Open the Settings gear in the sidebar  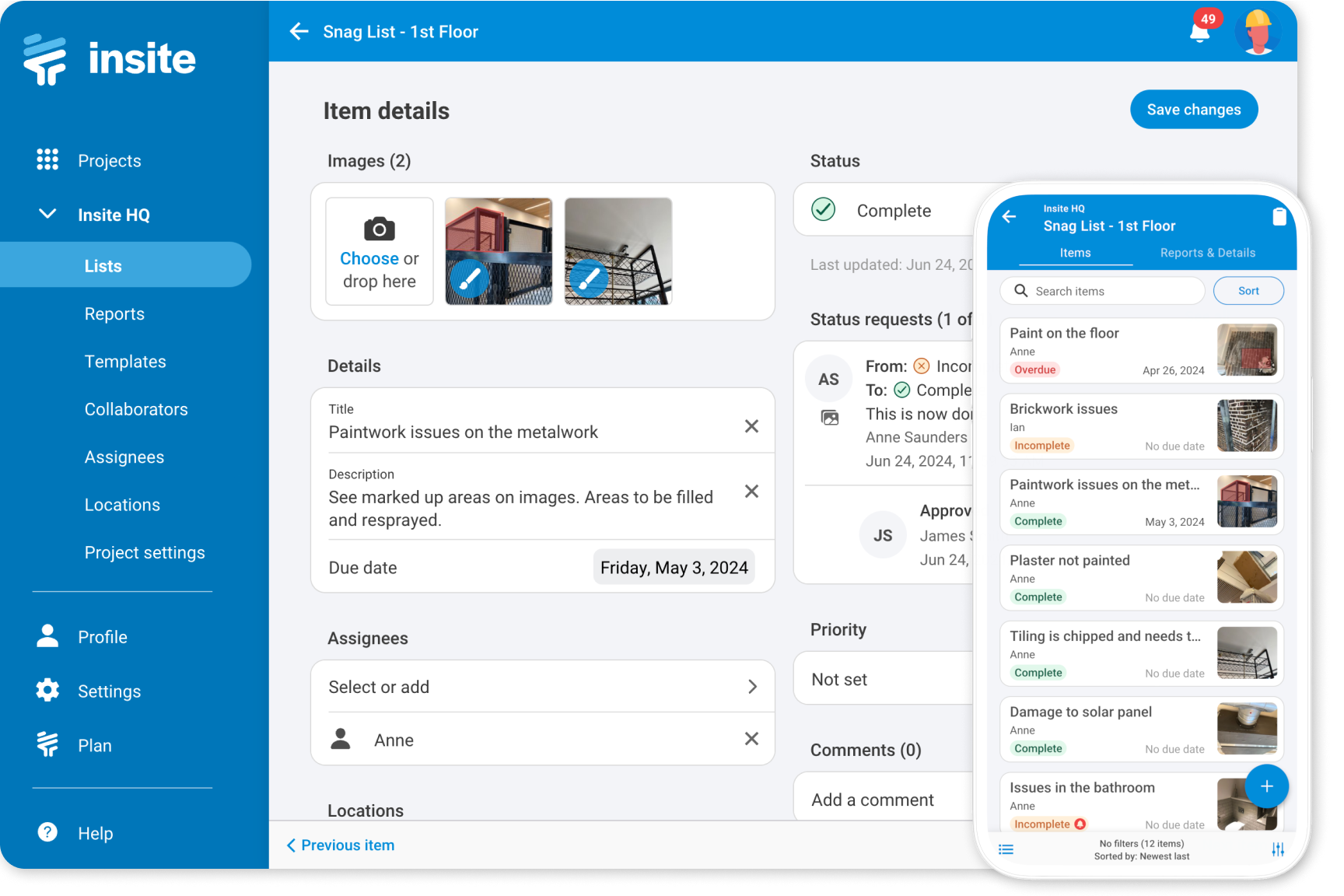47,691
